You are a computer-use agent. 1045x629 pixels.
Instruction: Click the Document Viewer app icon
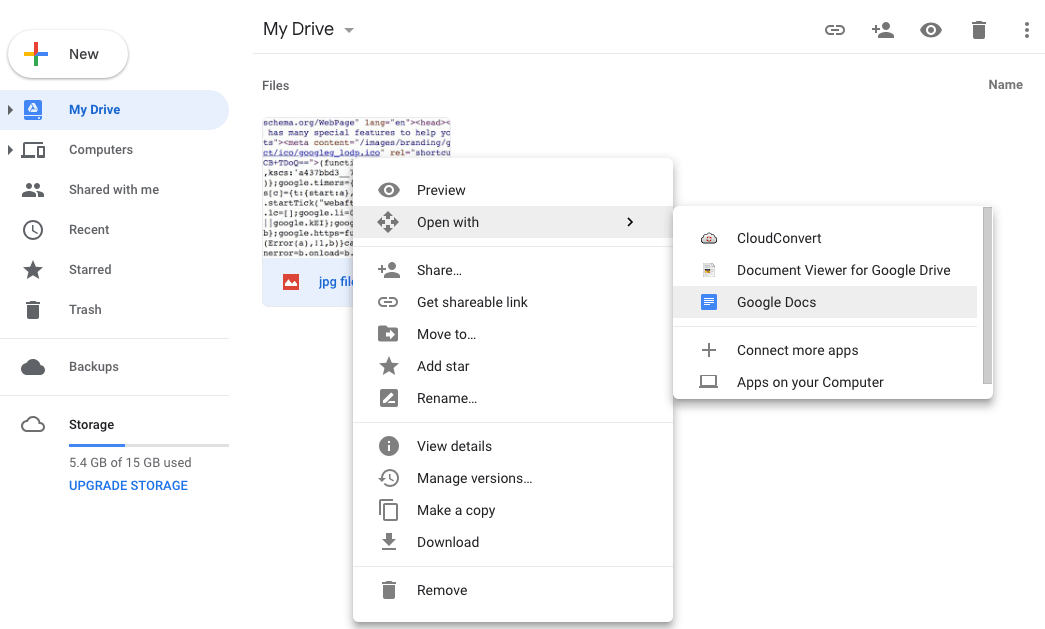point(708,270)
